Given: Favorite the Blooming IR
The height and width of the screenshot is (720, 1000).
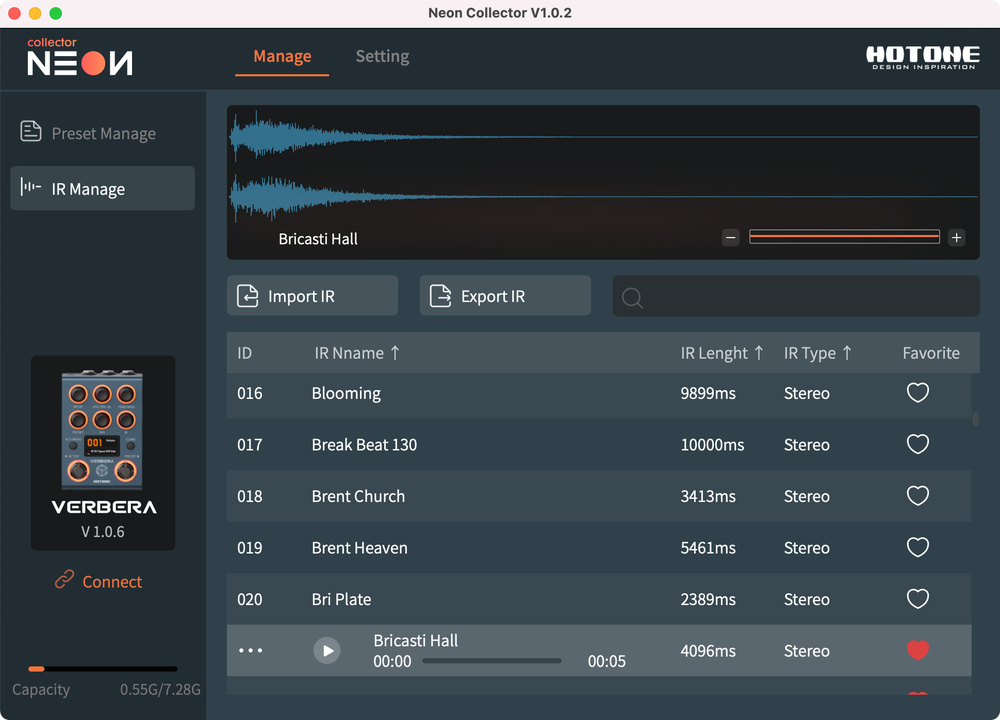Looking at the screenshot, I should click(917, 393).
